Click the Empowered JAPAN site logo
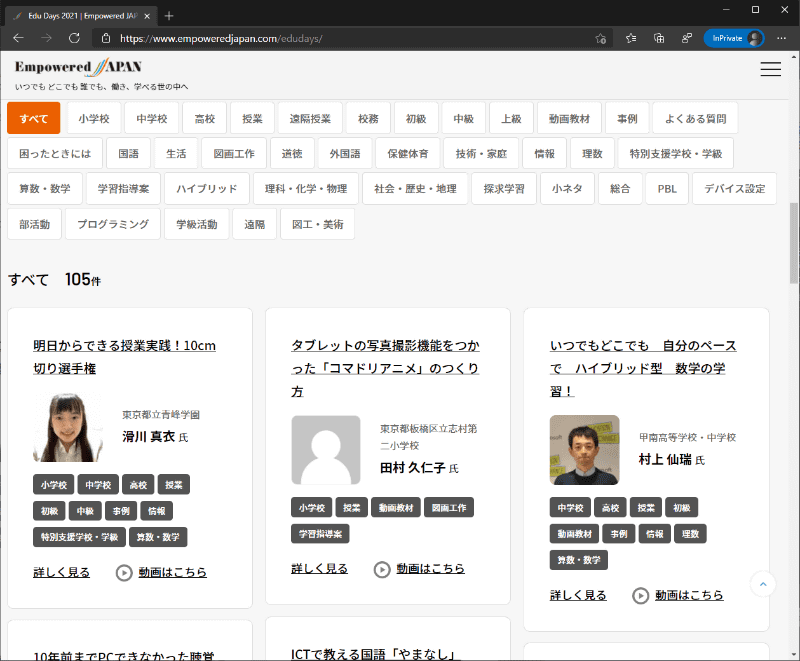800x661 pixels. tap(76, 67)
